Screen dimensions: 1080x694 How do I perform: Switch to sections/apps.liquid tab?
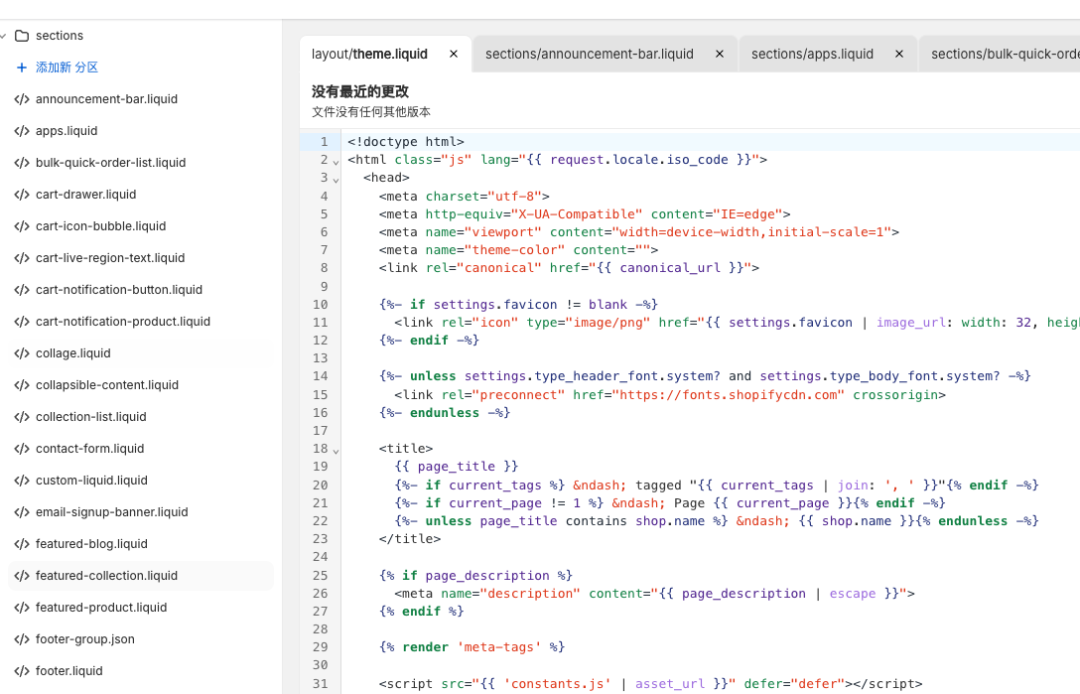click(812, 54)
